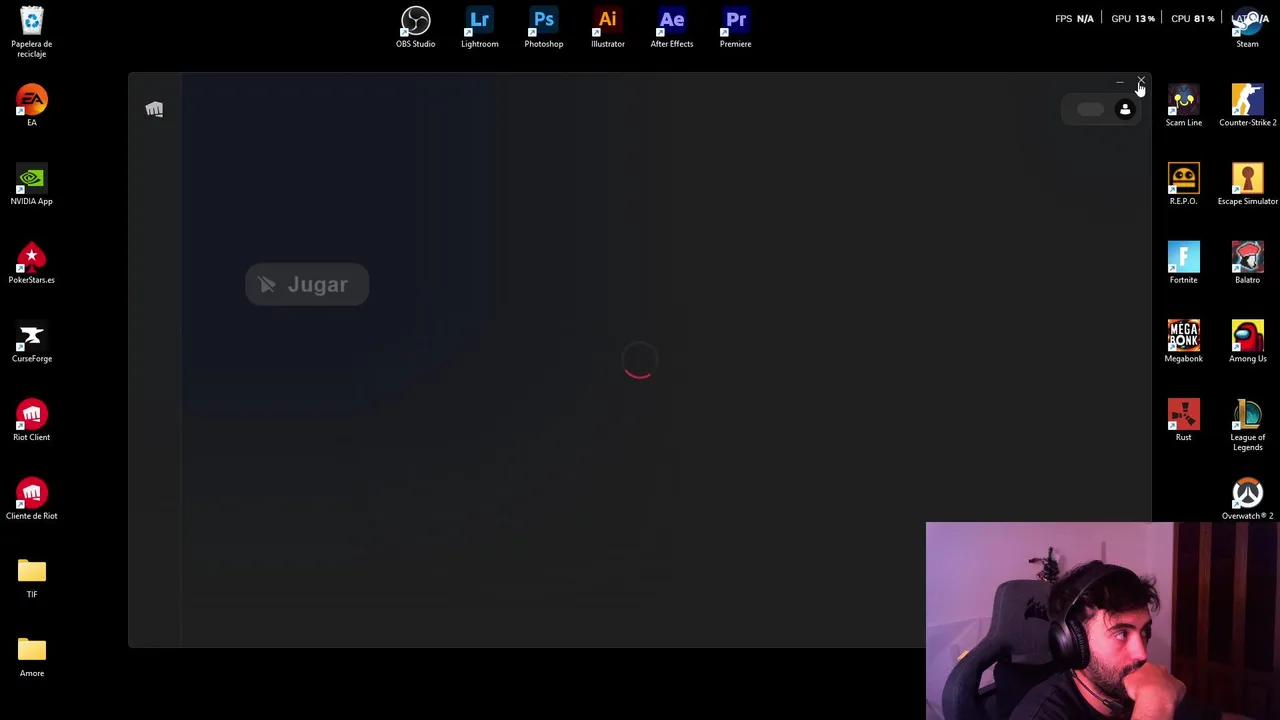Select the Steam desktop shortcut
Viewport: 1280px width, 720px height.
pyautogui.click(x=1248, y=27)
